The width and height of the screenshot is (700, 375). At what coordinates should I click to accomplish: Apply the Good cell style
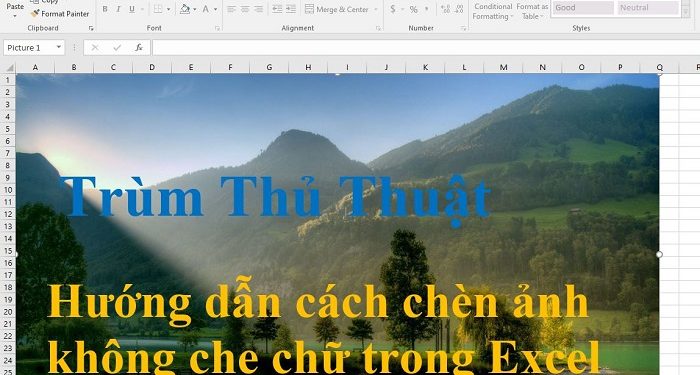point(583,8)
